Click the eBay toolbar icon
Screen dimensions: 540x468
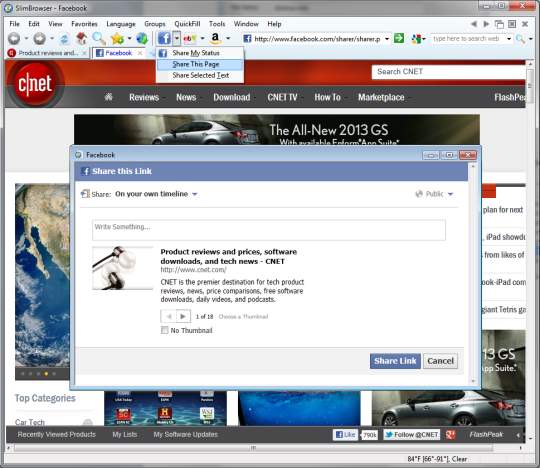(190, 38)
